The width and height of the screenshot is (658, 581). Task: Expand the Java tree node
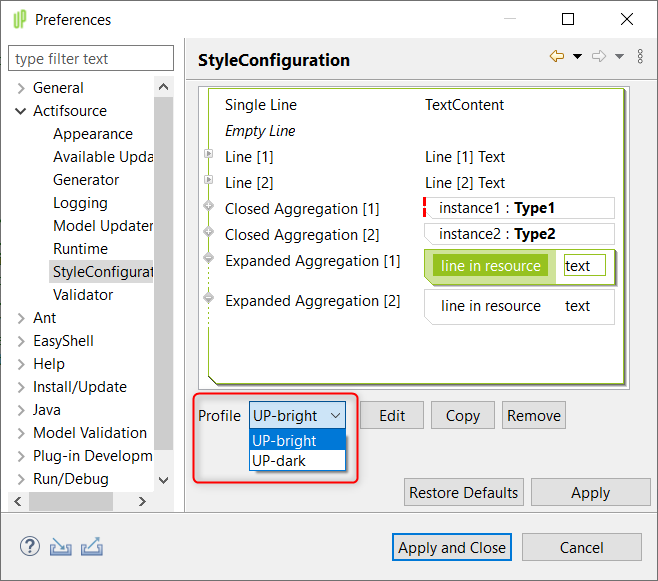click(20, 410)
